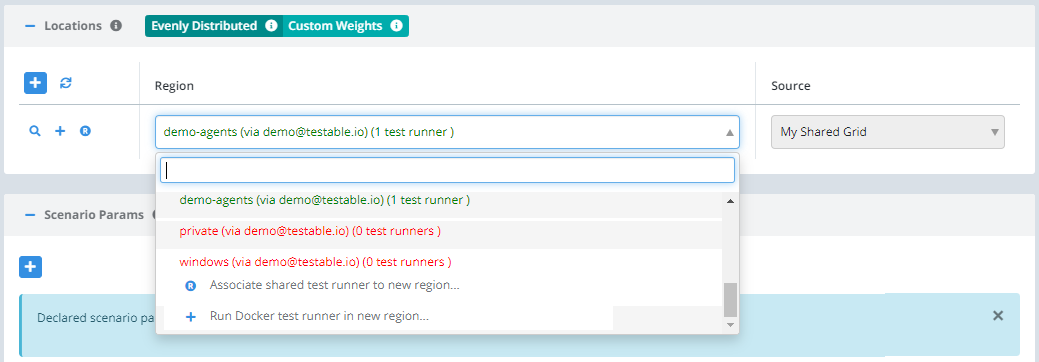Add a new scenario parameter
The height and width of the screenshot is (362, 1039).
(30, 267)
